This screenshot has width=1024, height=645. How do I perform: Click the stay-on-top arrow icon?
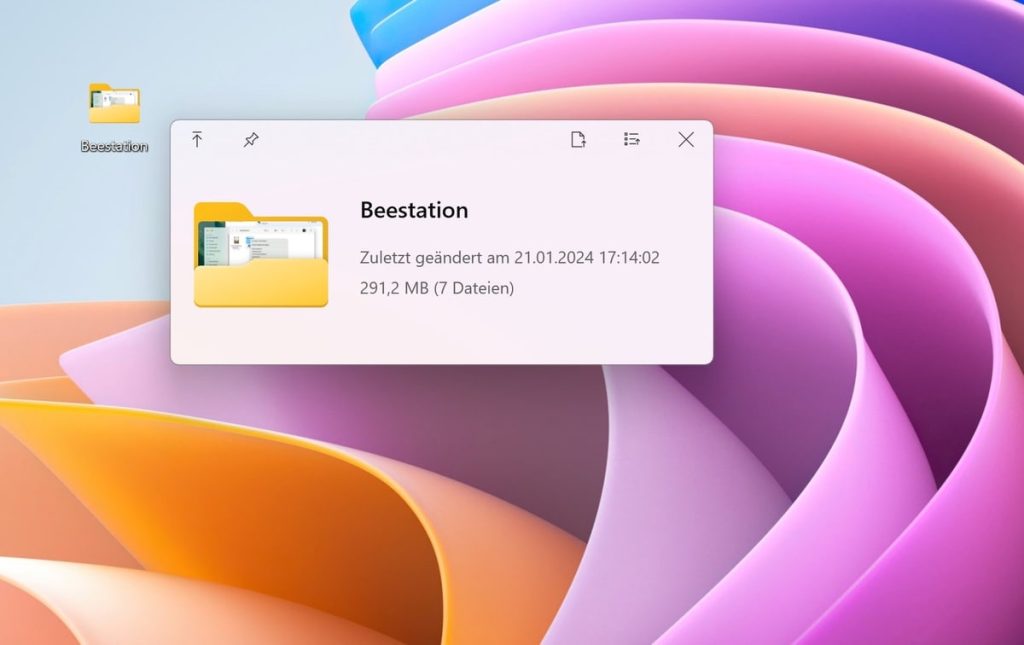click(197, 139)
